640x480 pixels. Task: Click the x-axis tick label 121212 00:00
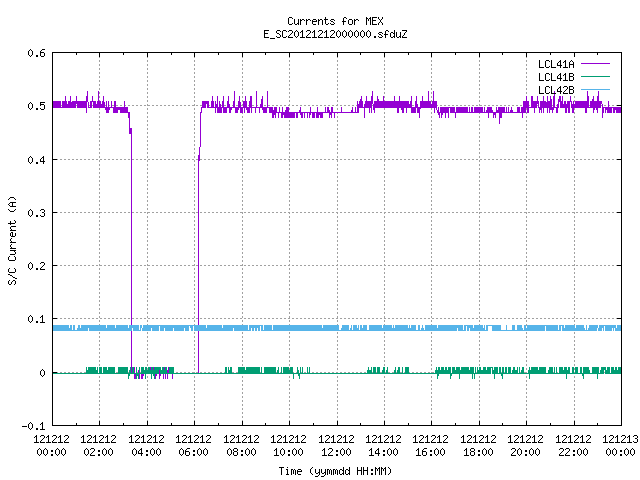[x=51, y=446]
